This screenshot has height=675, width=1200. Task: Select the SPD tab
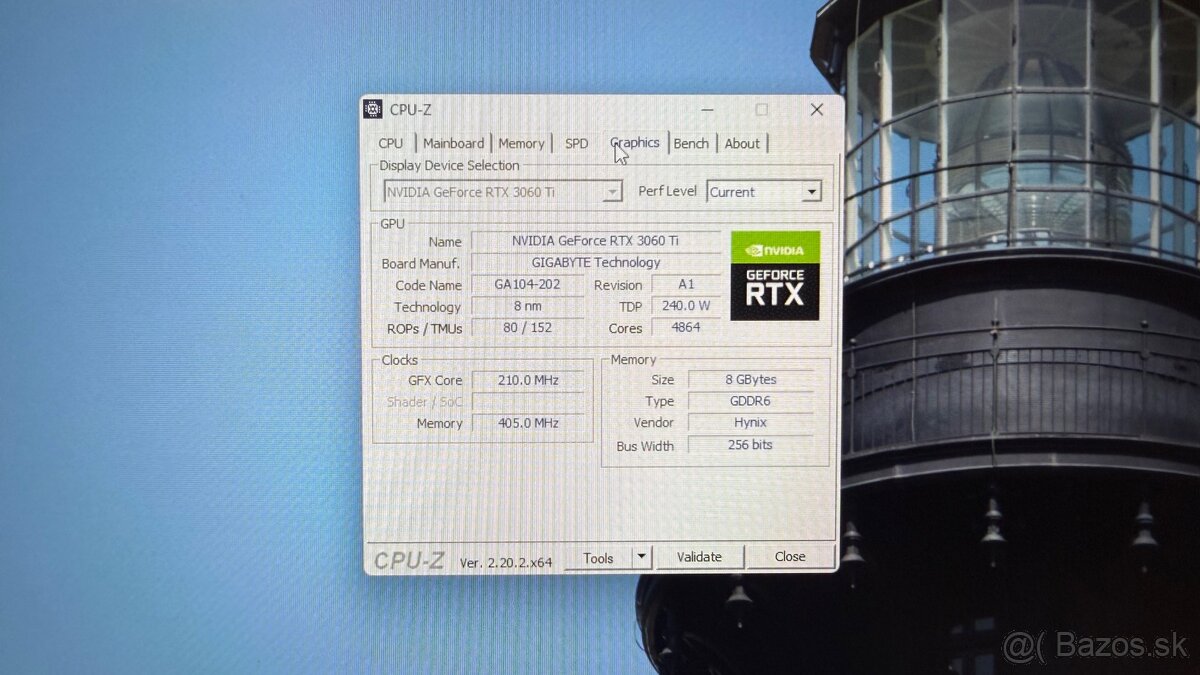pos(577,143)
